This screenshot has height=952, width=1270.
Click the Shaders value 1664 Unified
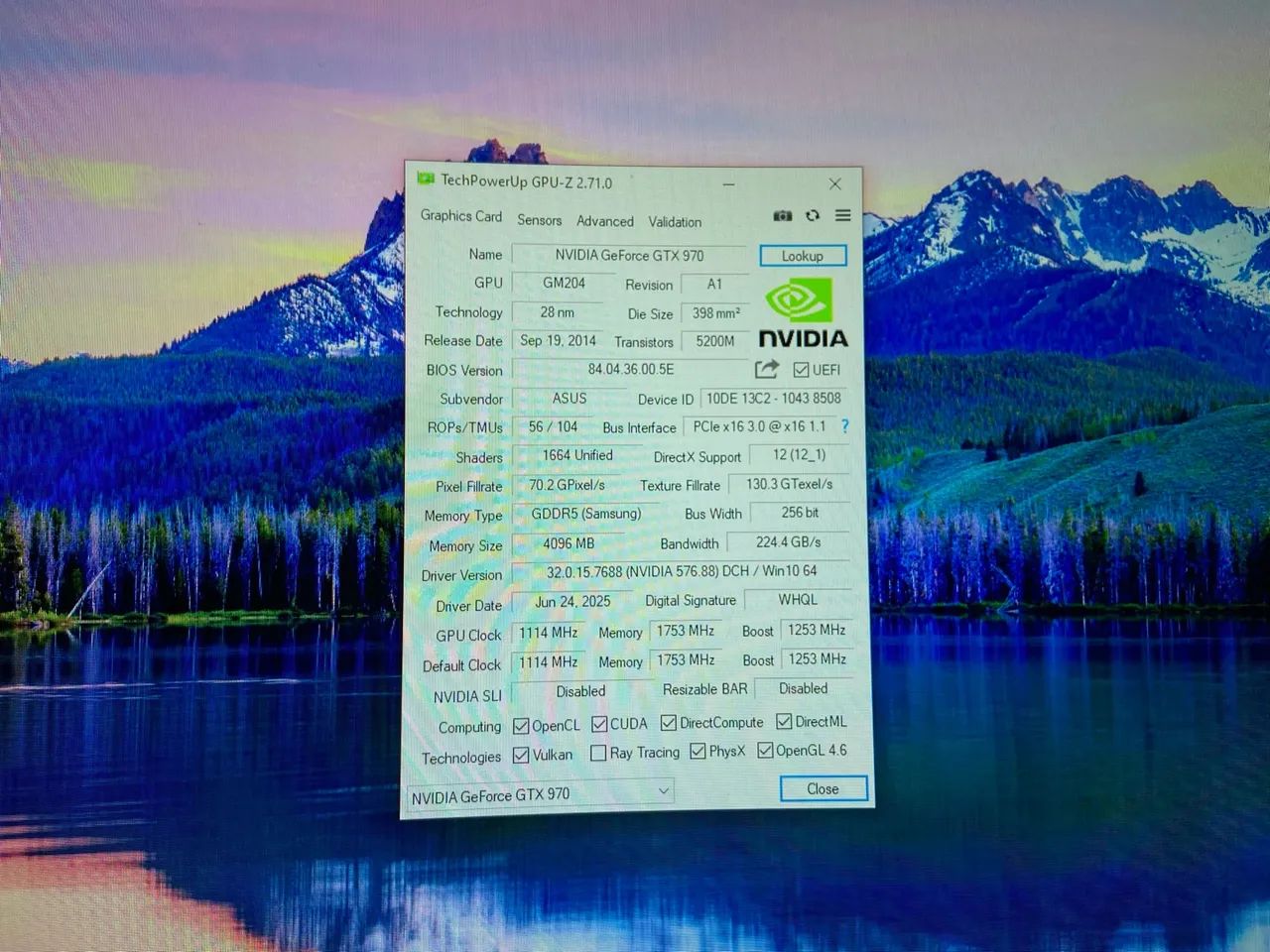pos(577,455)
